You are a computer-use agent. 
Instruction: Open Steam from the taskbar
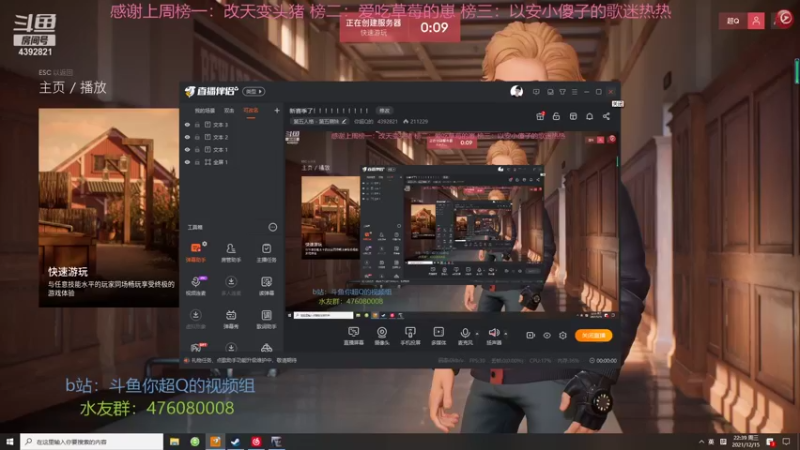point(235,442)
